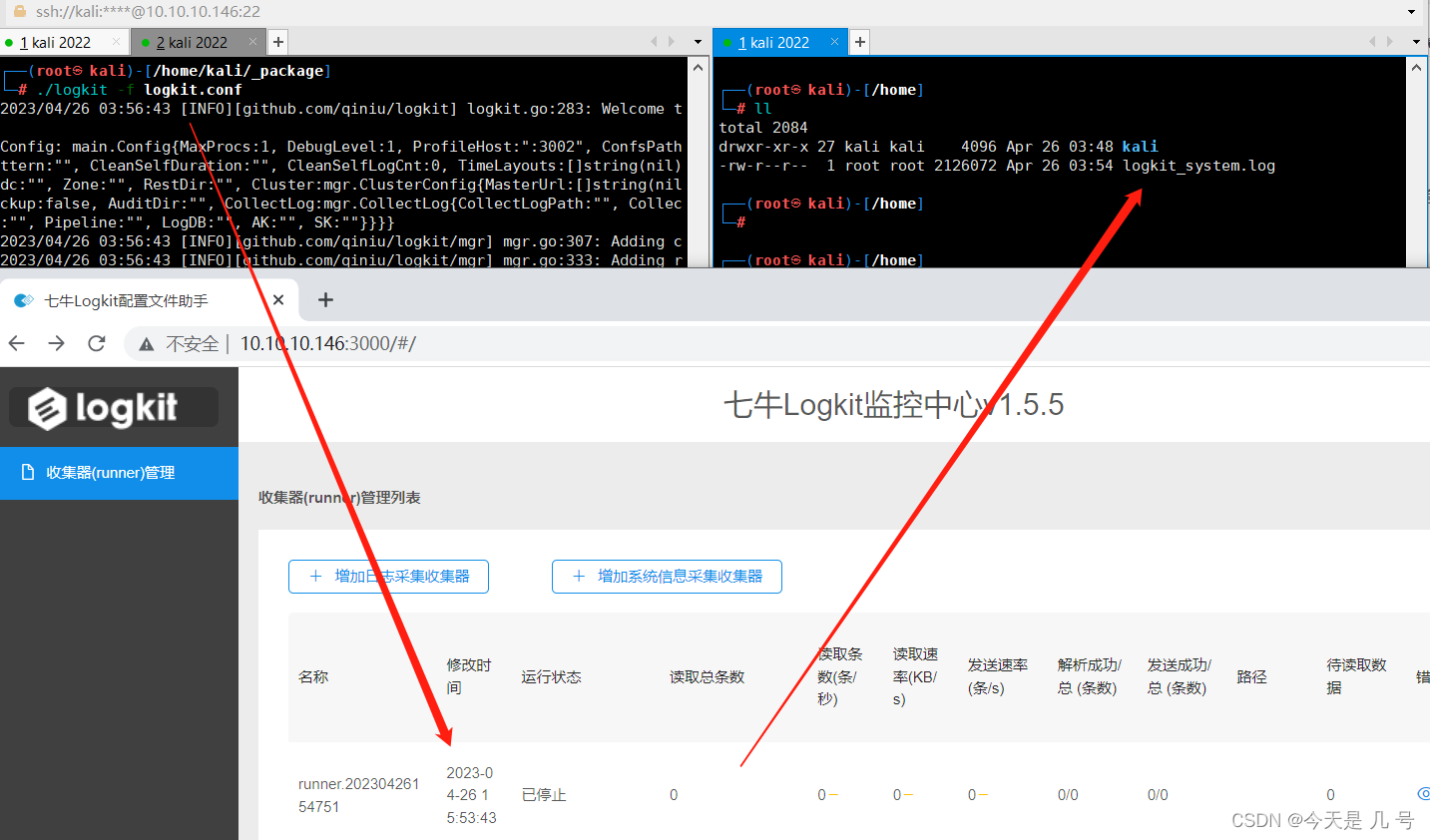The width and height of the screenshot is (1430, 840).
Task: Open the left pane tab list dropdown
Action: click(x=698, y=42)
